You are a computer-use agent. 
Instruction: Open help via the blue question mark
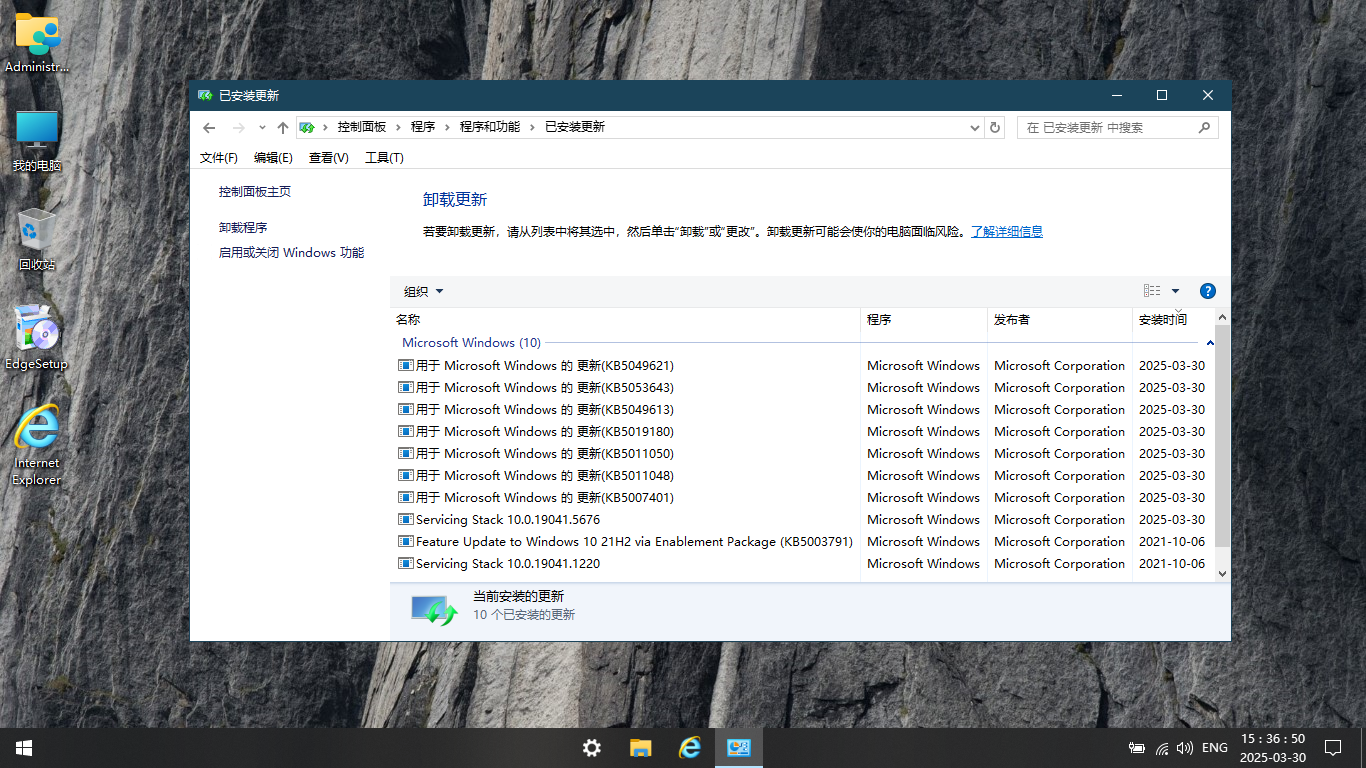click(1207, 291)
